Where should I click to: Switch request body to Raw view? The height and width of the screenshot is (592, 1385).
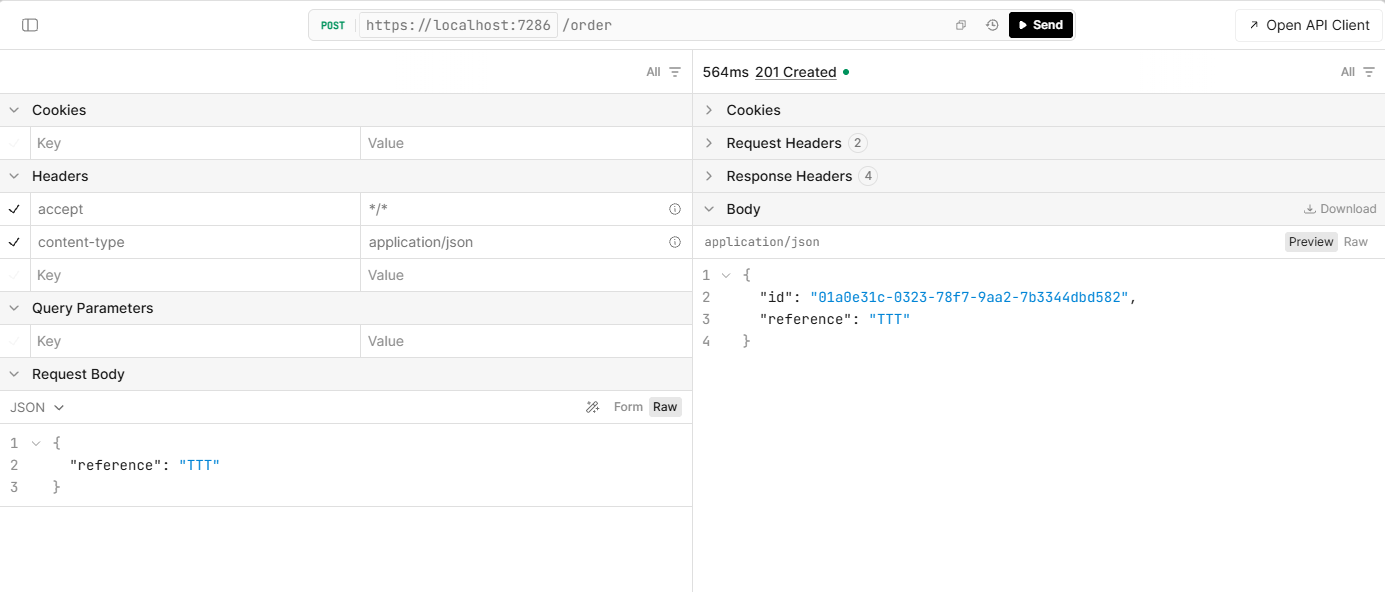(665, 407)
